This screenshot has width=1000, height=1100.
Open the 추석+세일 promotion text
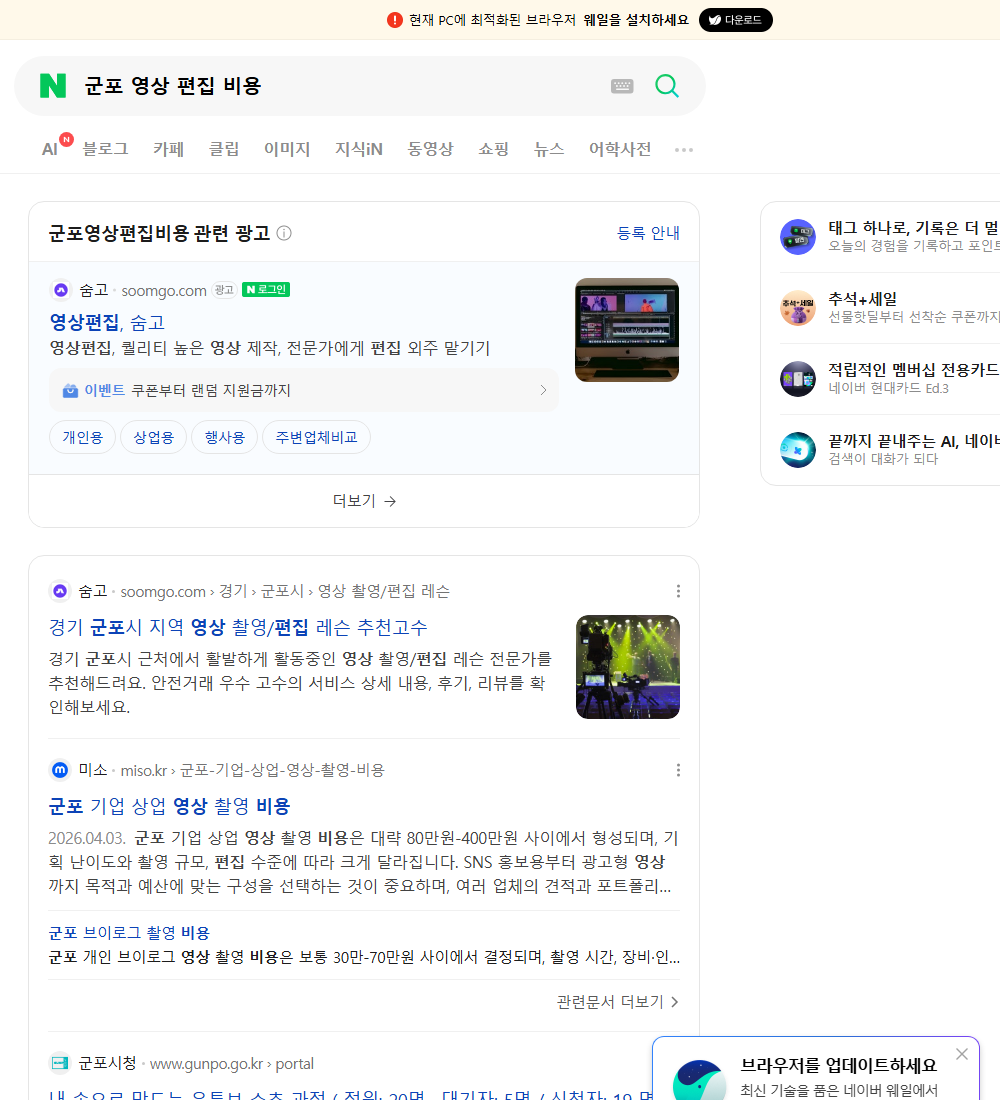coord(862,299)
